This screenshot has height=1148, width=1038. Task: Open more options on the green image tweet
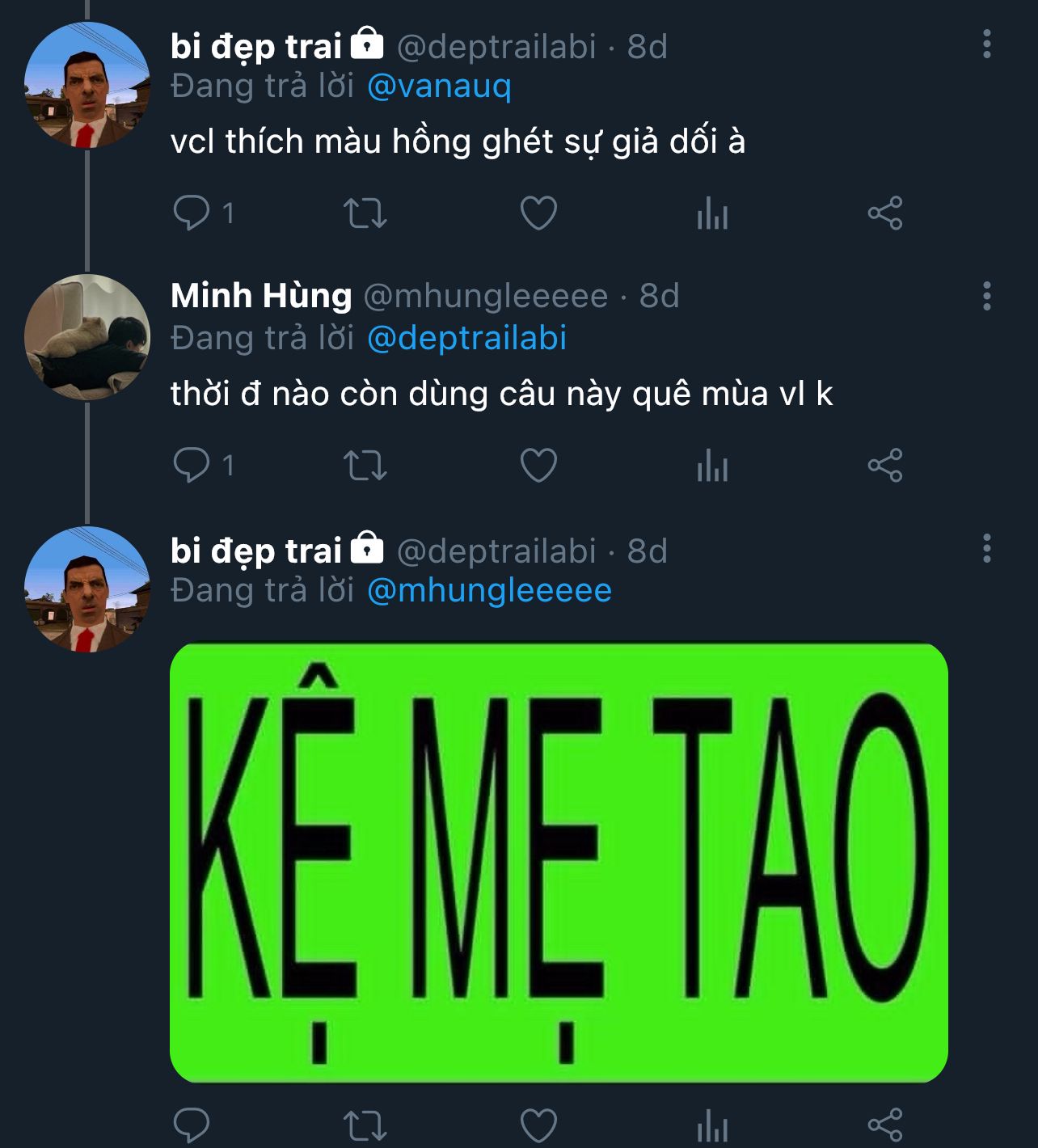(x=986, y=549)
